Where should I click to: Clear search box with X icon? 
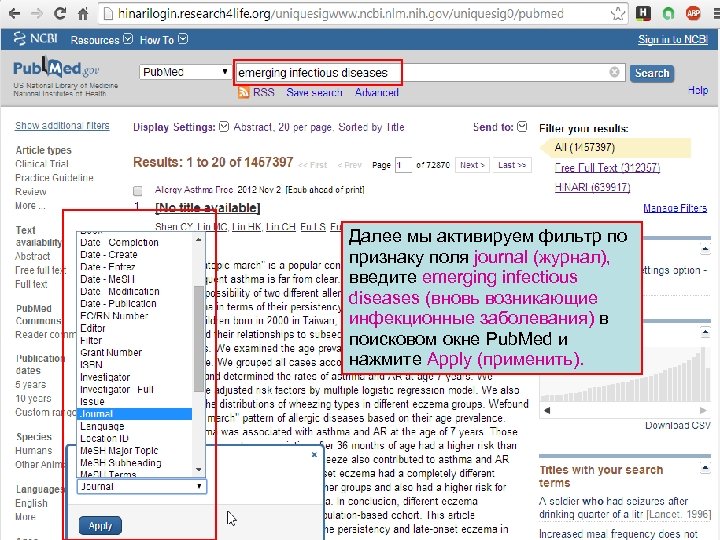coord(614,72)
